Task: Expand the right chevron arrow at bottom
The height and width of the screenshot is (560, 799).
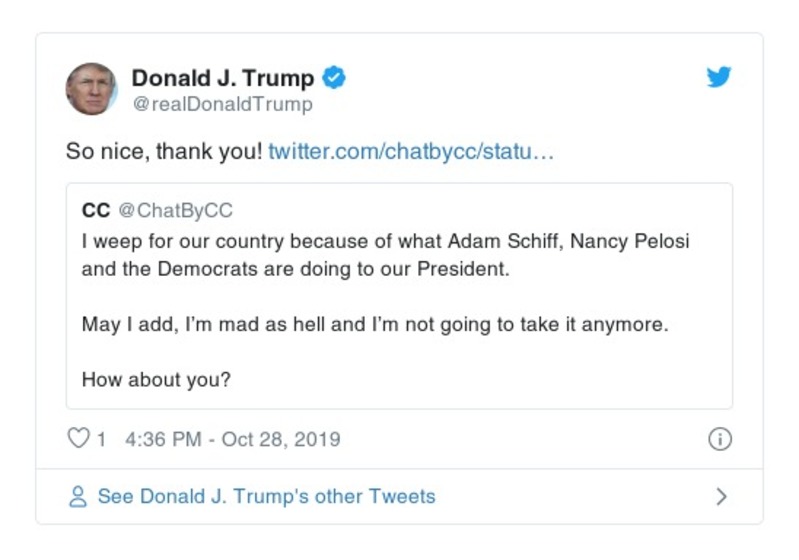Action: click(721, 496)
